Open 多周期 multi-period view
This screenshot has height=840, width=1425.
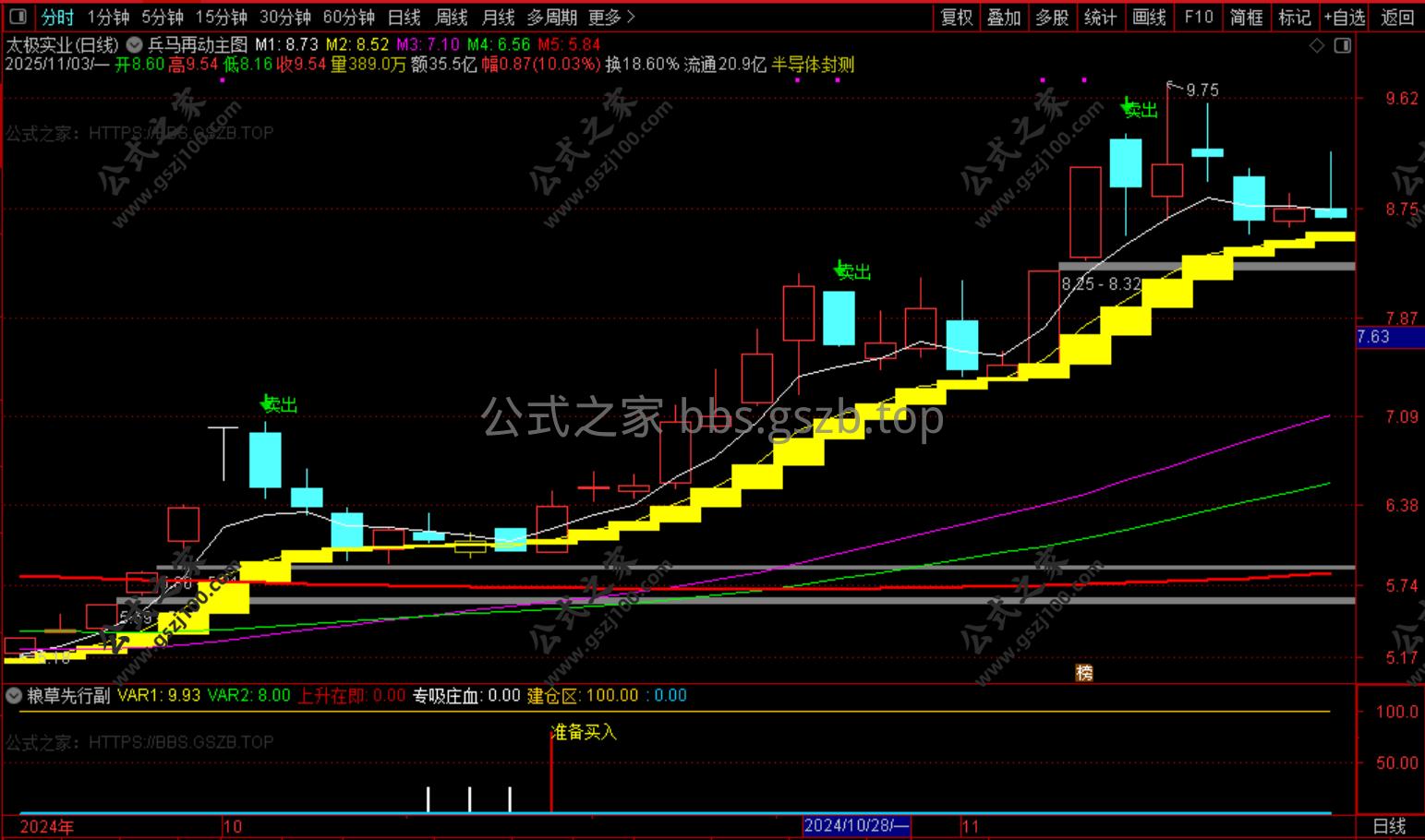pos(552,17)
